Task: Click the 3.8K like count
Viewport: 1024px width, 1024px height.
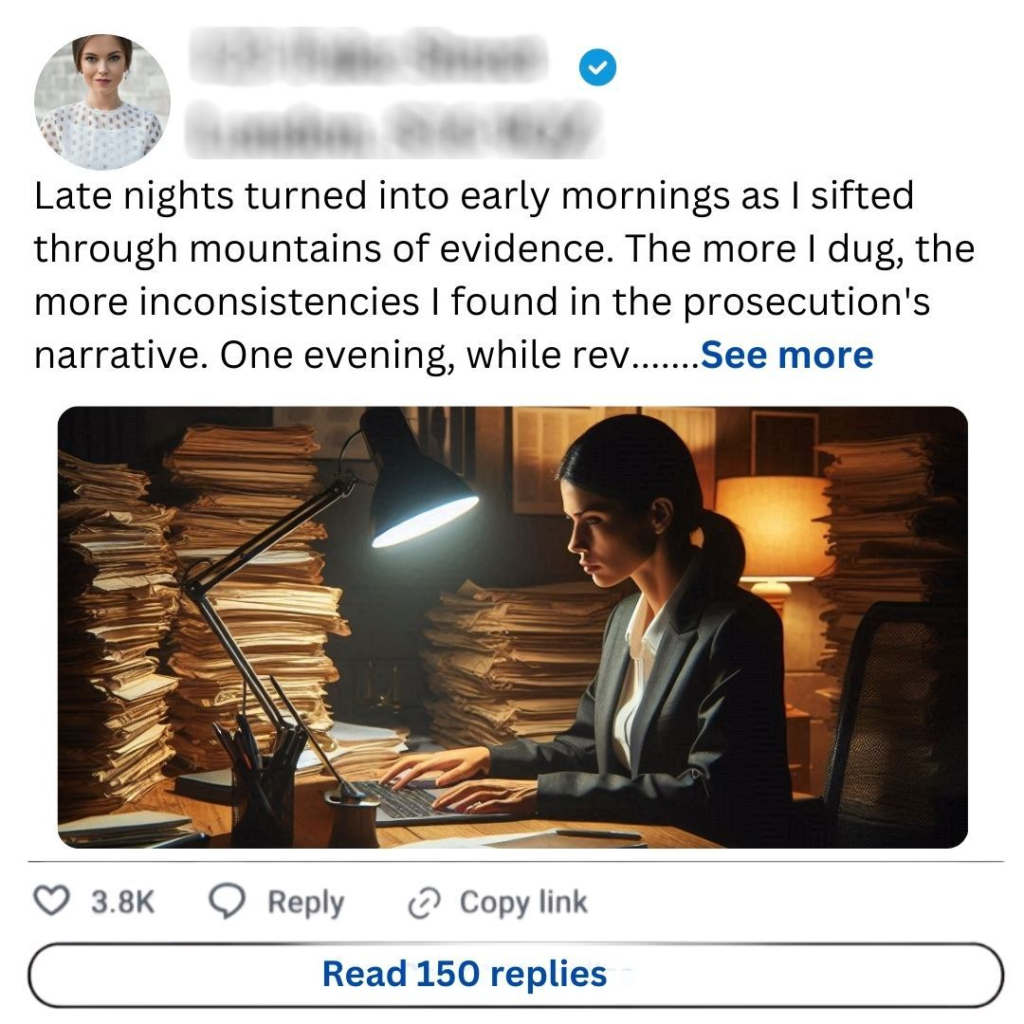Action: tap(122, 902)
